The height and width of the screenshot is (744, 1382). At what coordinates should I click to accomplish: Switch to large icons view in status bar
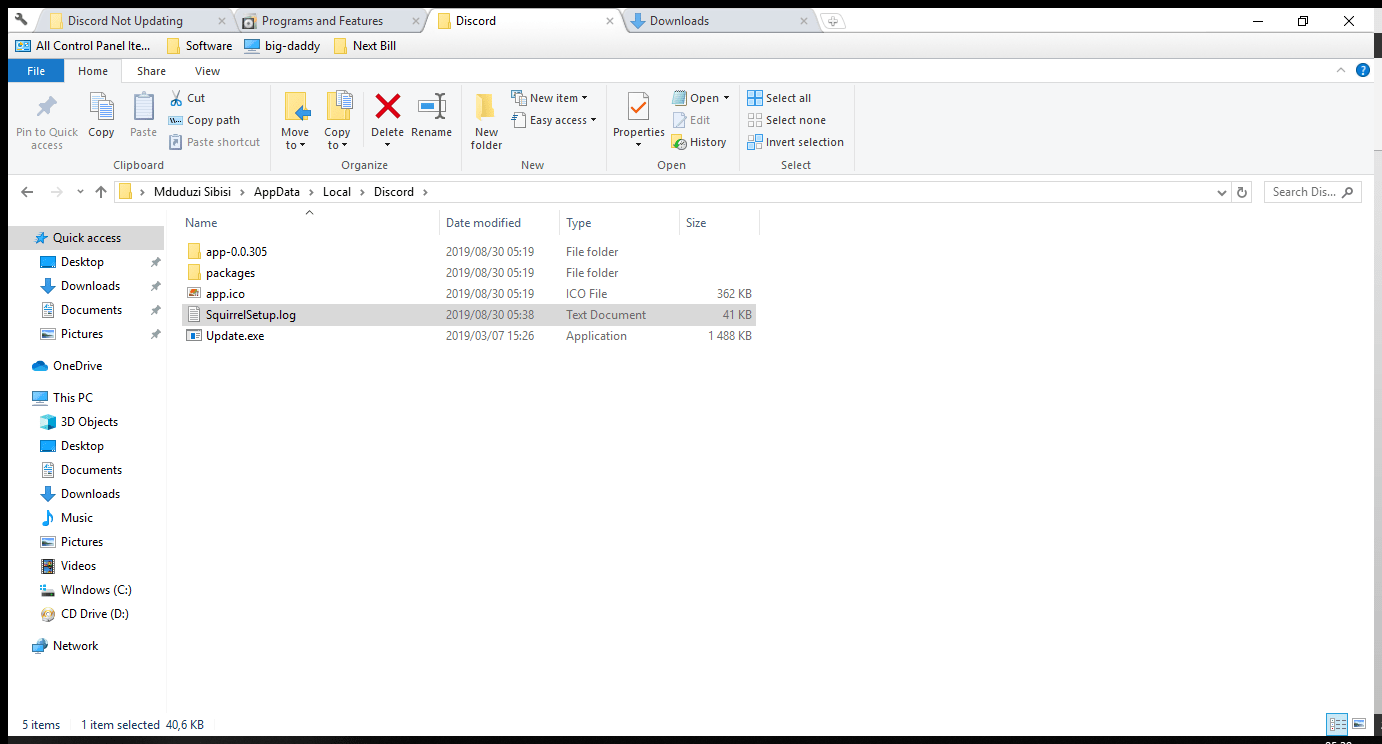(1359, 724)
